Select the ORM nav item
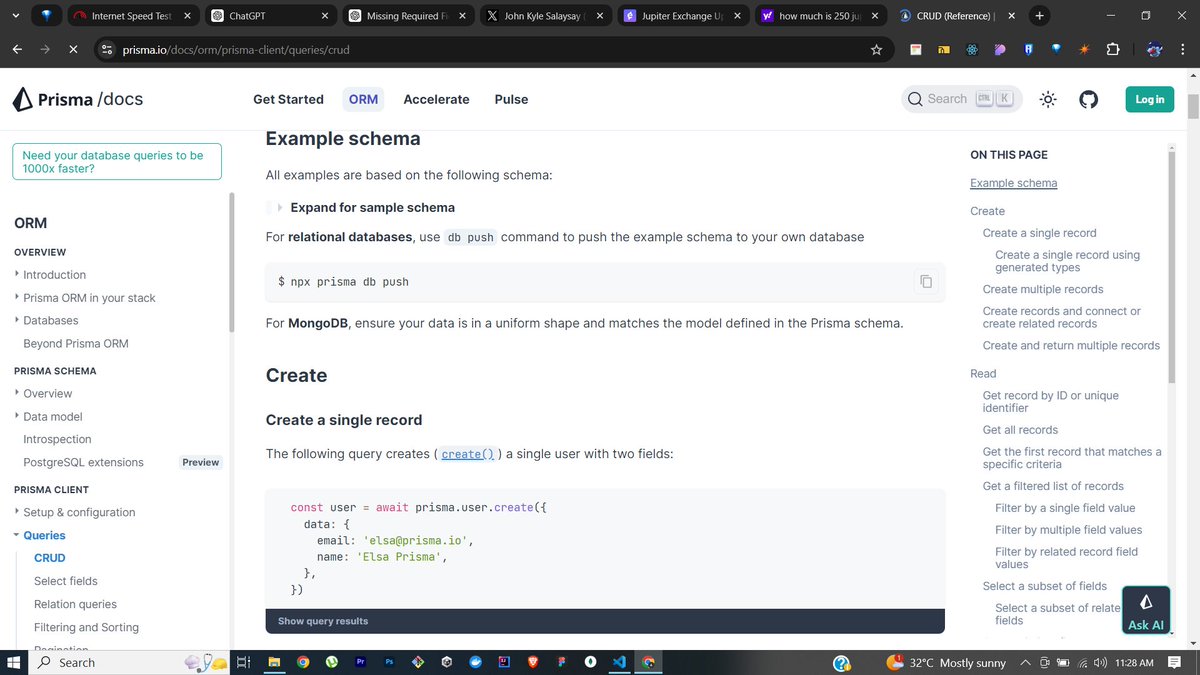Viewport: 1200px width, 675px height. 363,99
